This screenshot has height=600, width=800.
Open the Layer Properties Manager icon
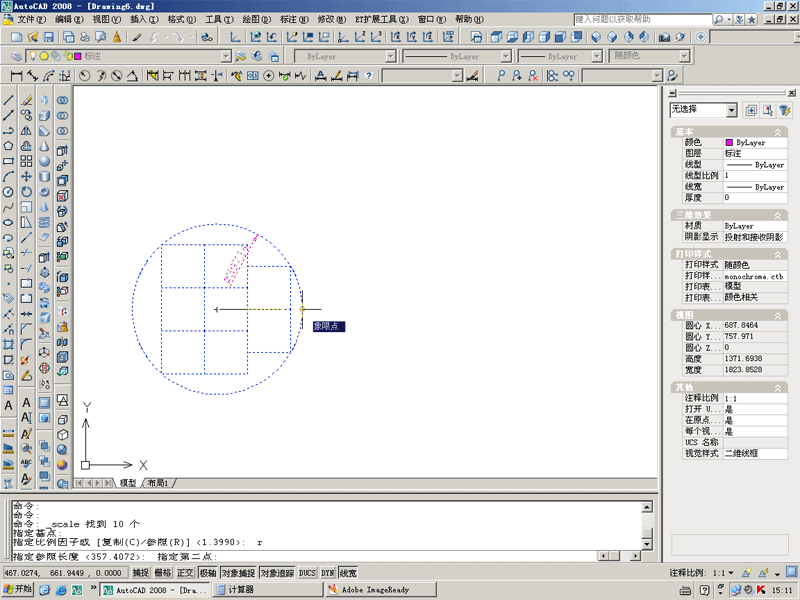[16, 56]
